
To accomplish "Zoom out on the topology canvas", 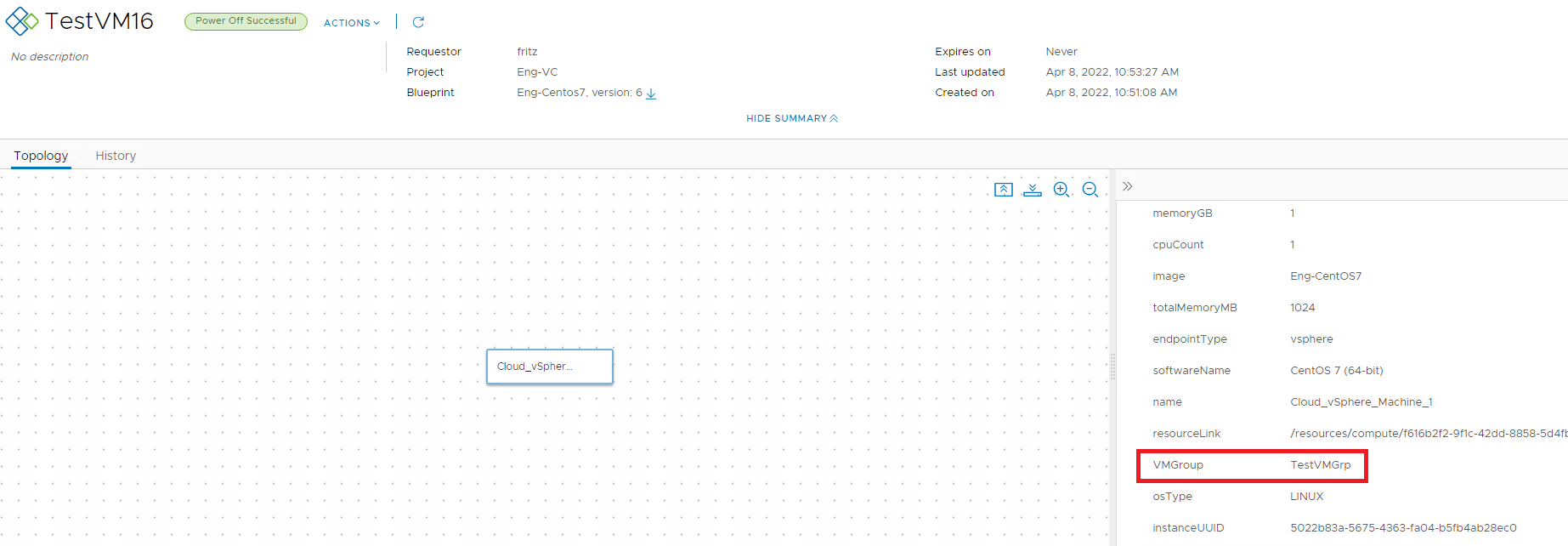I will pos(1090,190).
